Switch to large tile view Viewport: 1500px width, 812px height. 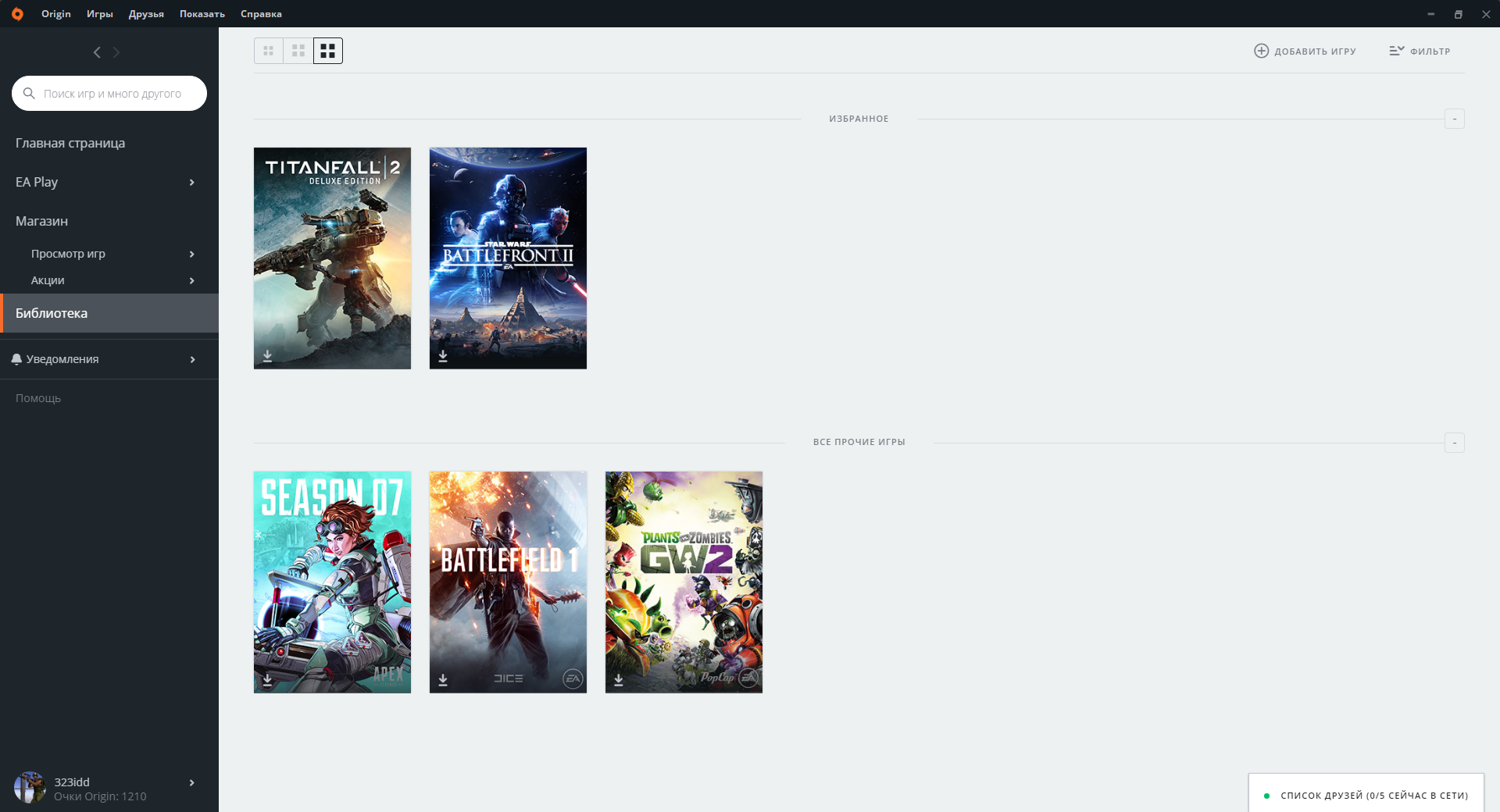click(328, 51)
